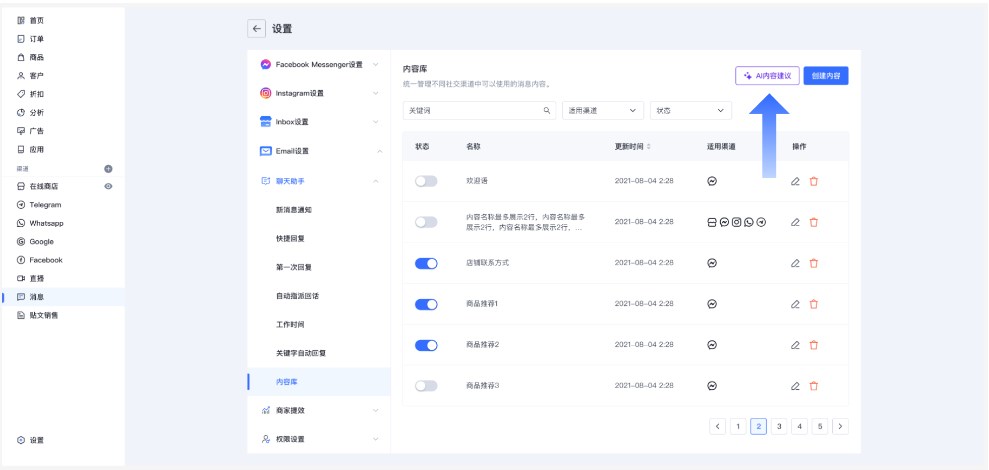
Task: Click the Instagram logo icon in settings menu
Action: tap(266, 93)
